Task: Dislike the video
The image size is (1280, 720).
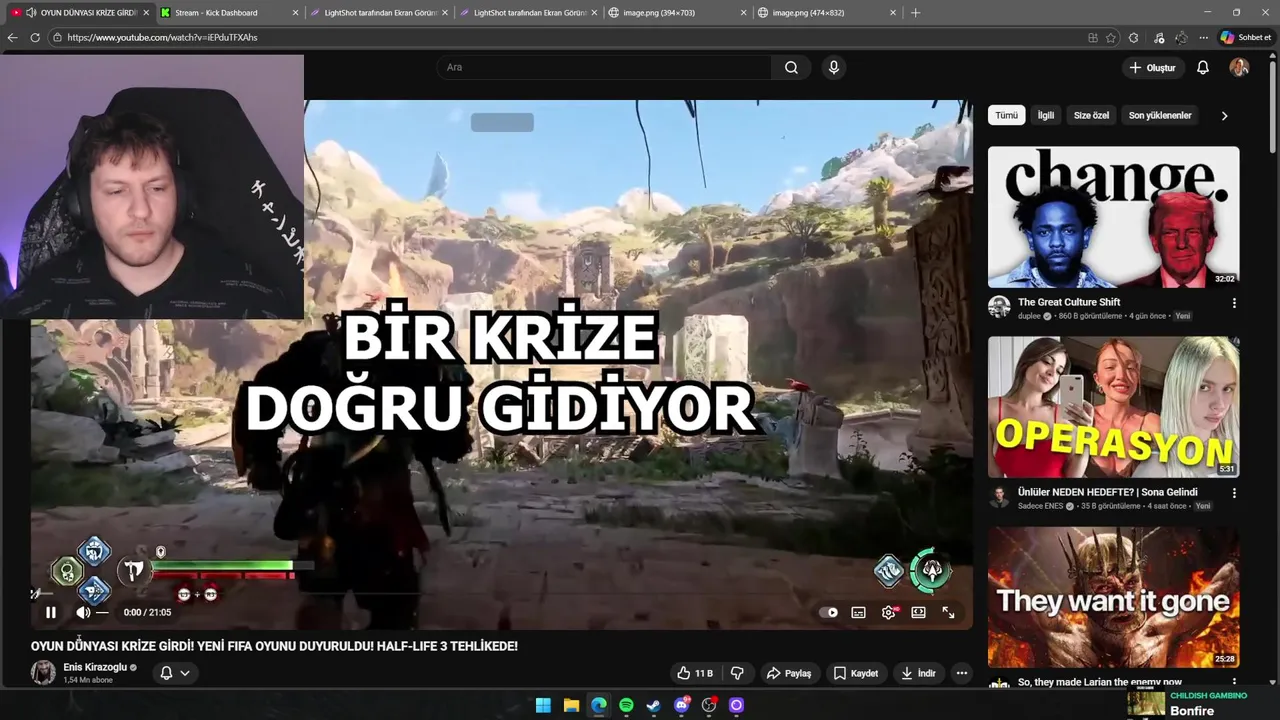Action: [737, 673]
